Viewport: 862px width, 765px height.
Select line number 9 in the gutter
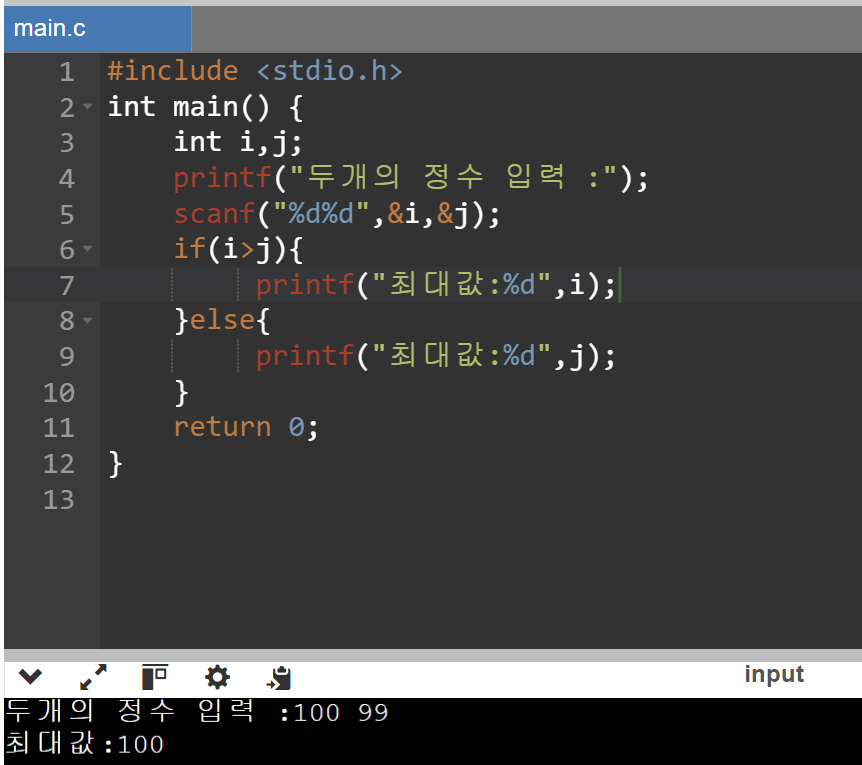tap(67, 356)
